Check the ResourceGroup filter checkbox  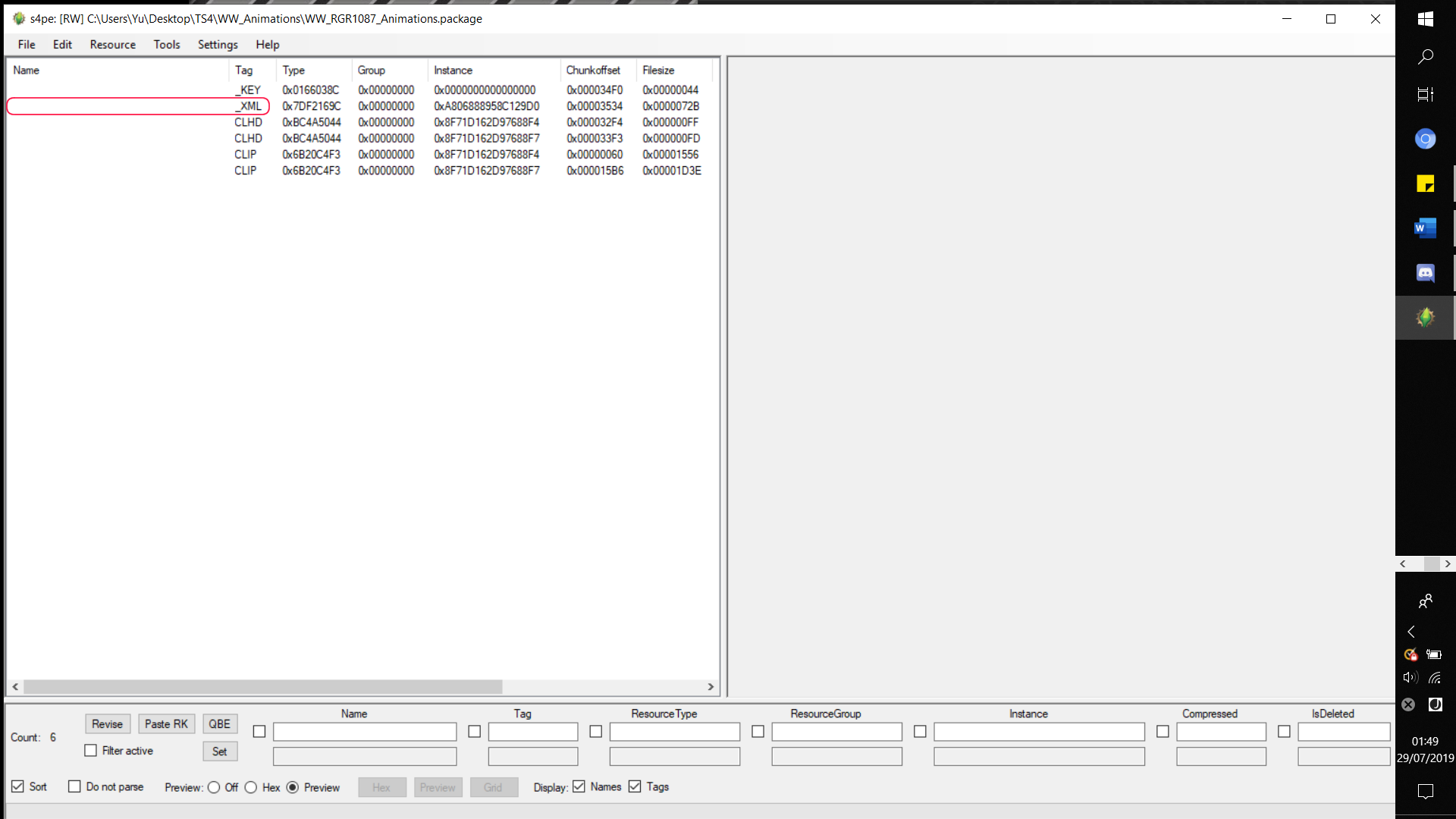tap(758, 732)
